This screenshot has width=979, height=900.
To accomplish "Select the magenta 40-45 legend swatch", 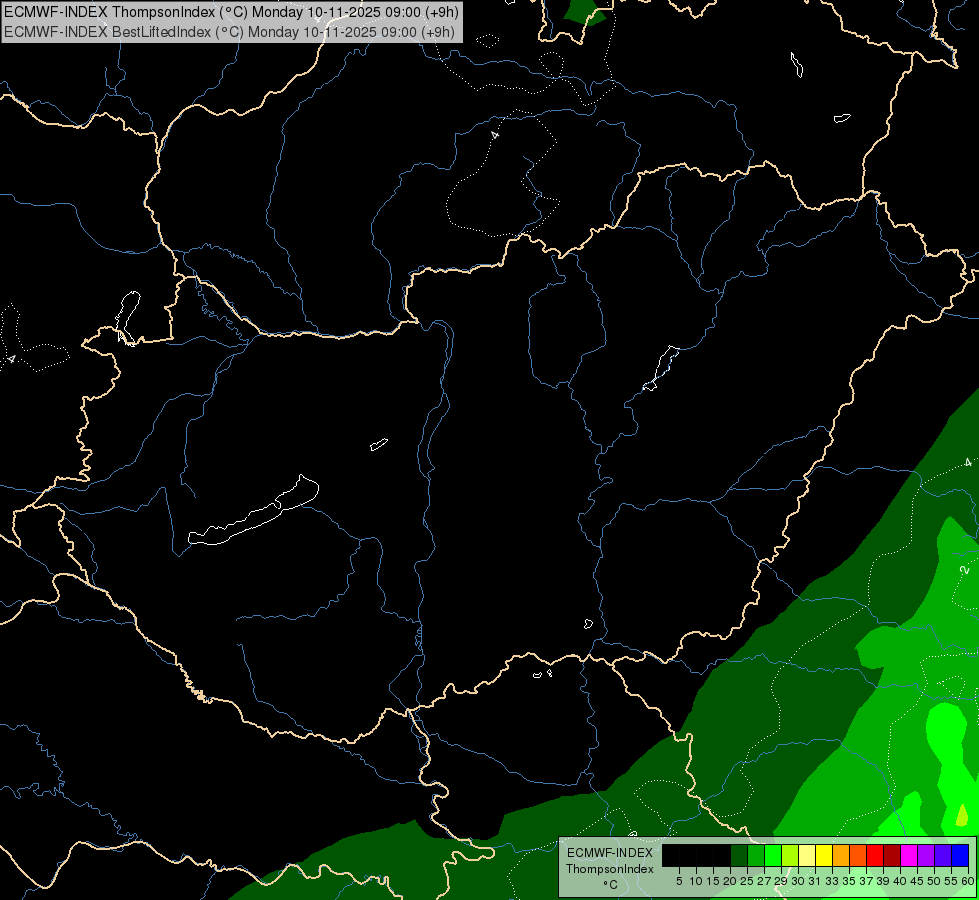I will coord(910,855).
